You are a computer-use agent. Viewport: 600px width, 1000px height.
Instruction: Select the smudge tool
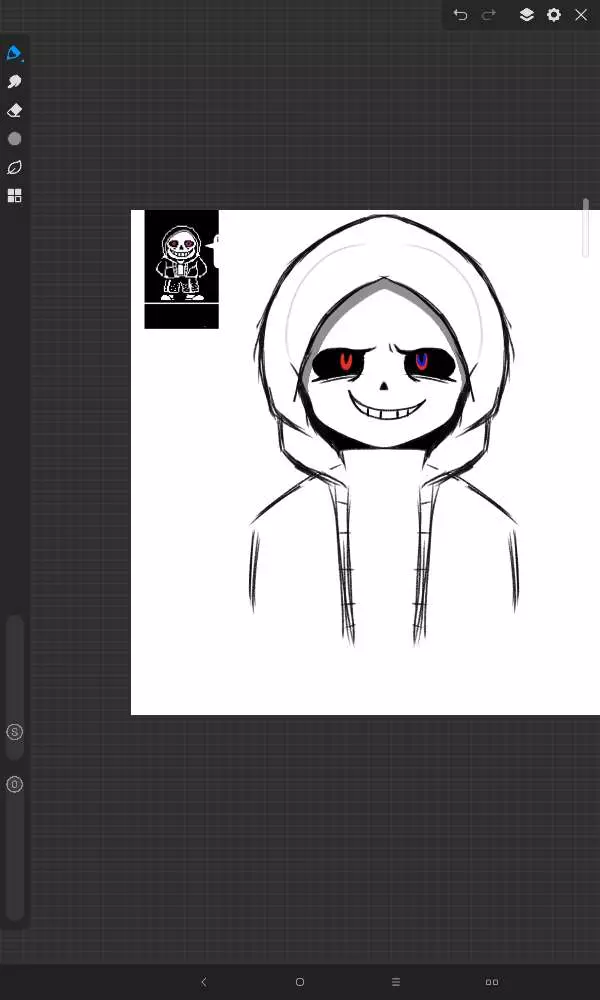tap(14, 82)
